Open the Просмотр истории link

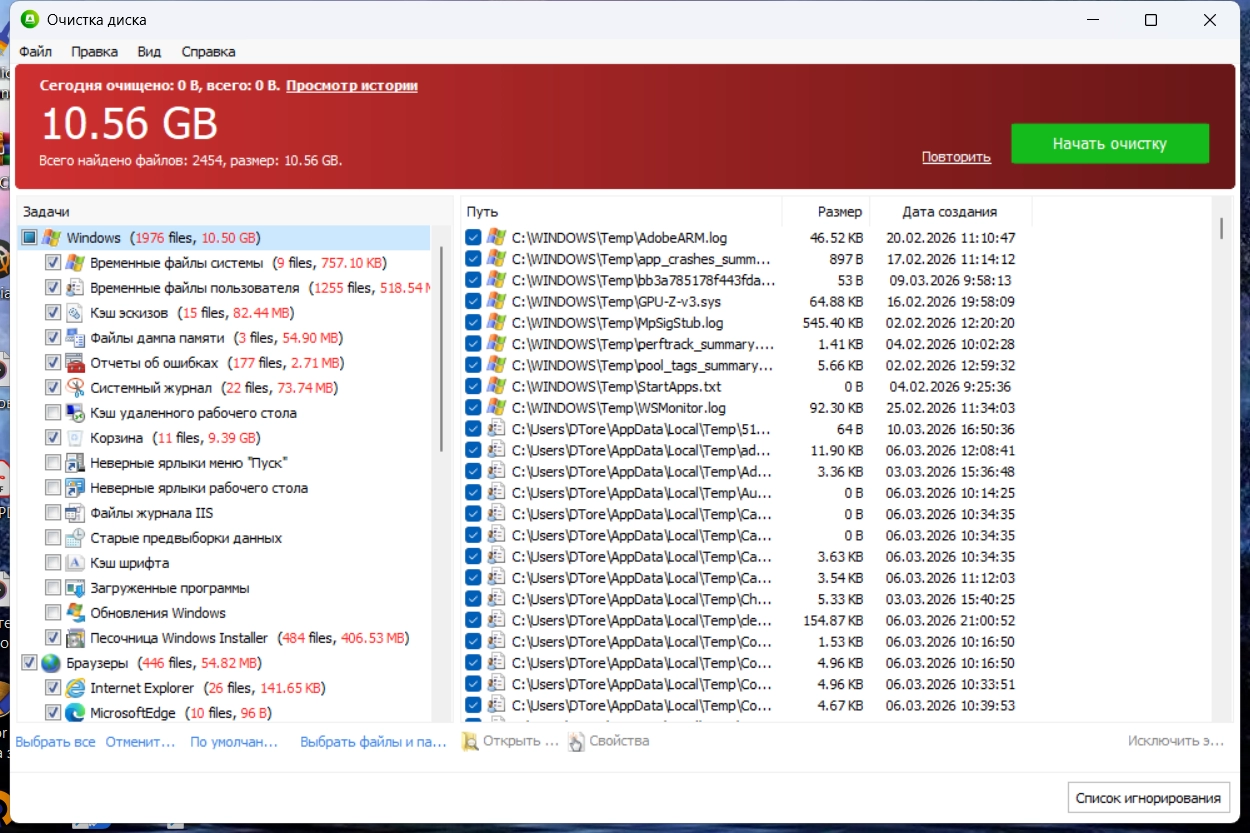pos(352,86)
